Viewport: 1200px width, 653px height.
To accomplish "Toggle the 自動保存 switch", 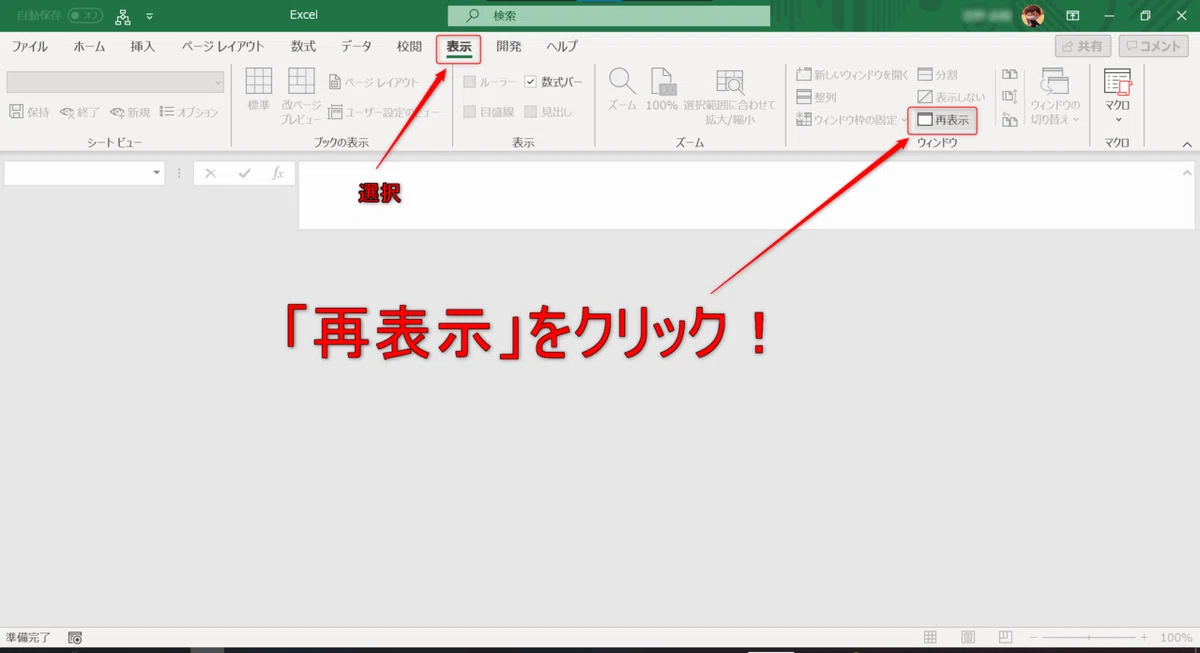I will click(x=85, y=16).
